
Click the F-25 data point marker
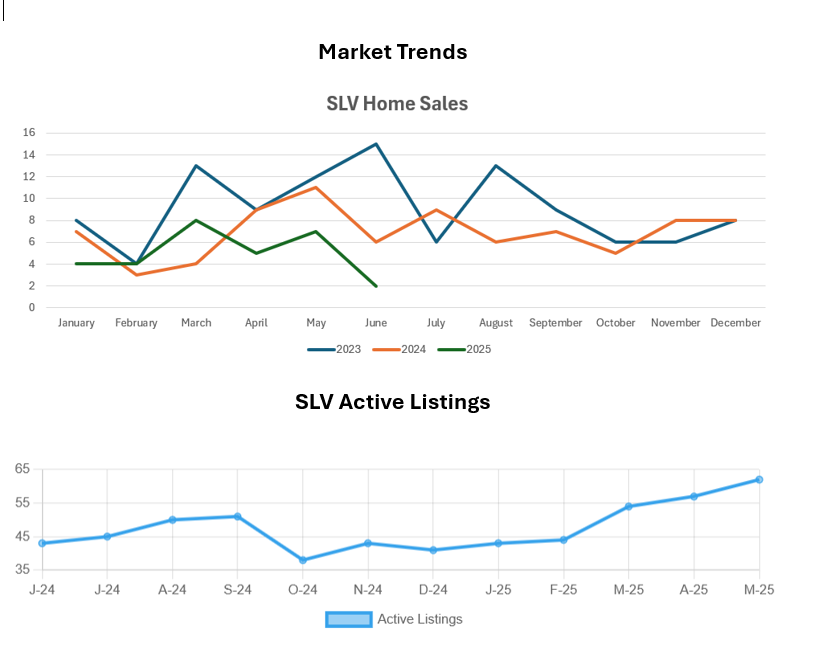[x=563, y=540]
